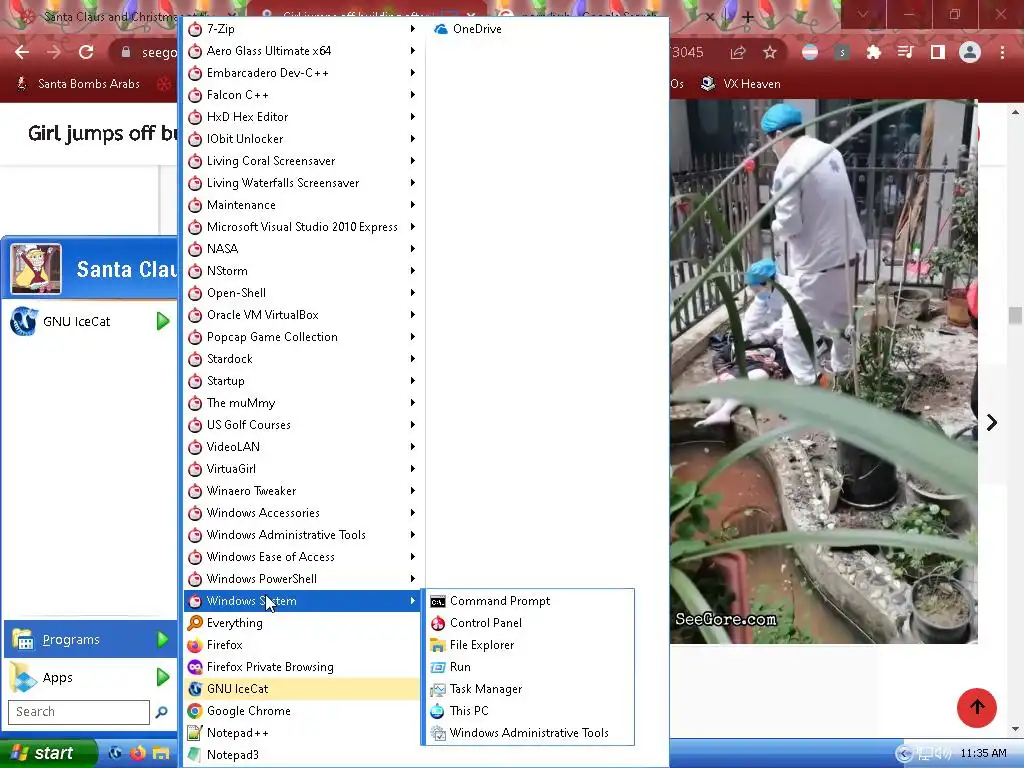Screen dimensions: 1024x768
Task: Click the Programs folder icon
Action: coord(23,639)
